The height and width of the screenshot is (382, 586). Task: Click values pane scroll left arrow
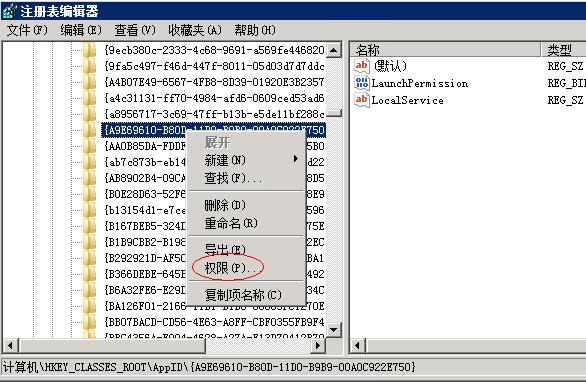357,345
